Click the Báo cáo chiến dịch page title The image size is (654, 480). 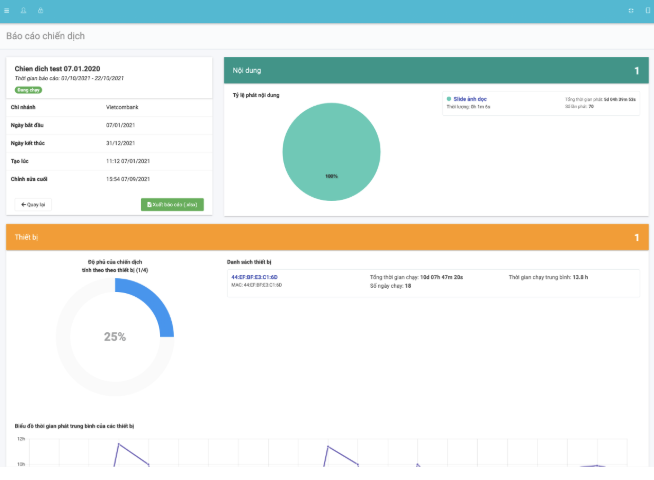tap(46, 36)
